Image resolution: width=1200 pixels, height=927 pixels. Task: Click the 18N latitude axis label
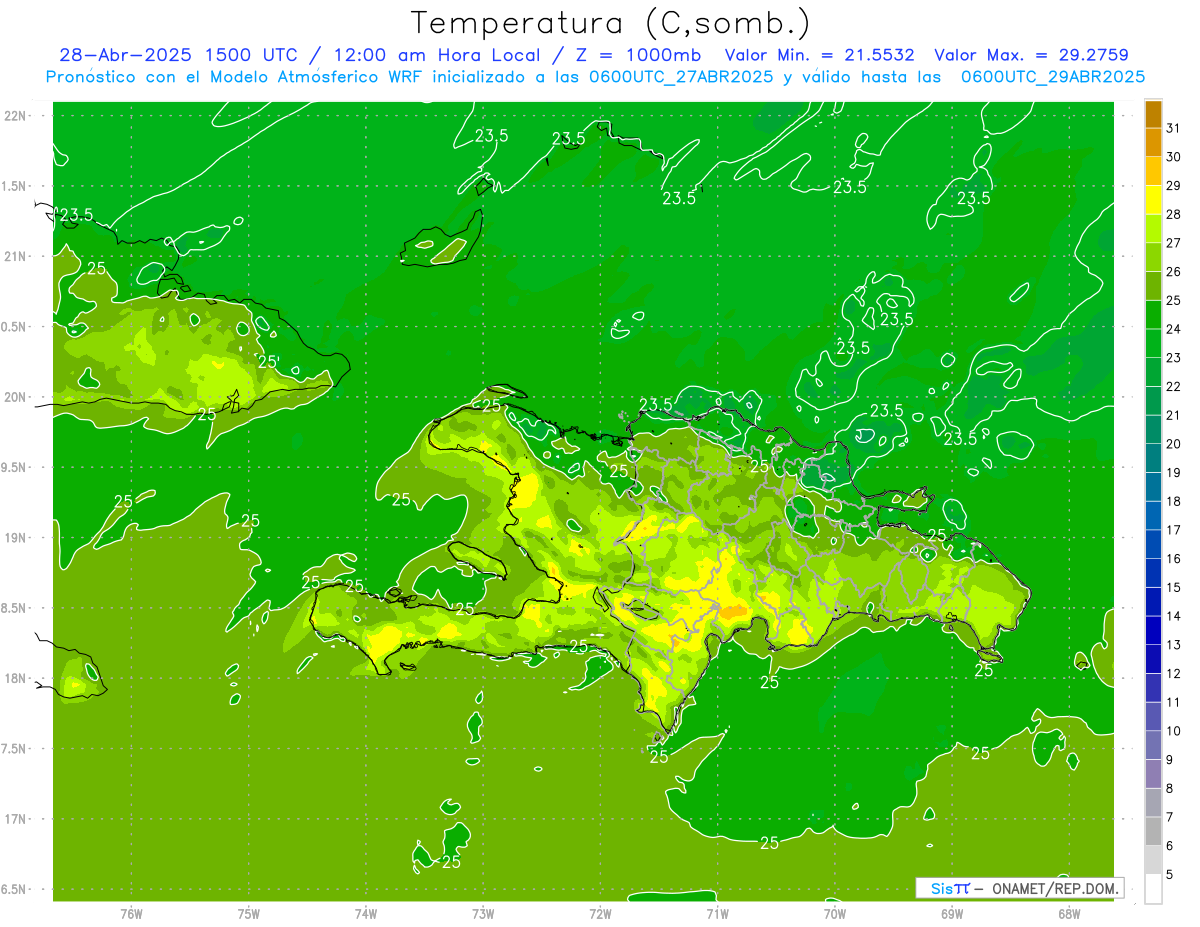click(15, 678)
